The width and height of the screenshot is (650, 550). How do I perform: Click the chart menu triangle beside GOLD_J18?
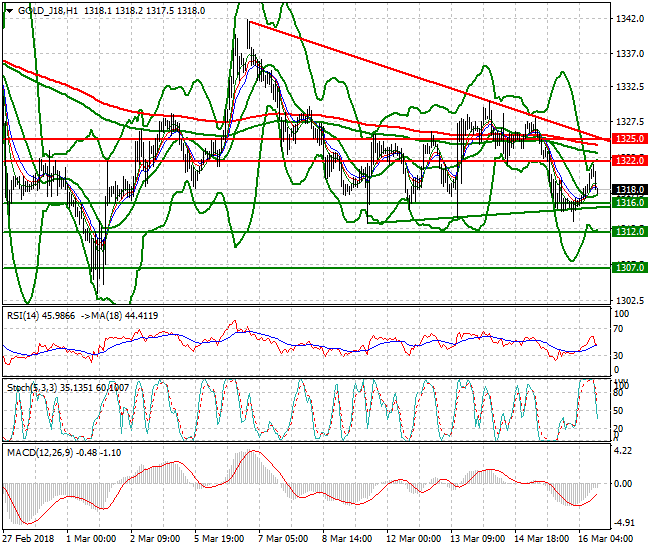point(9,11)
